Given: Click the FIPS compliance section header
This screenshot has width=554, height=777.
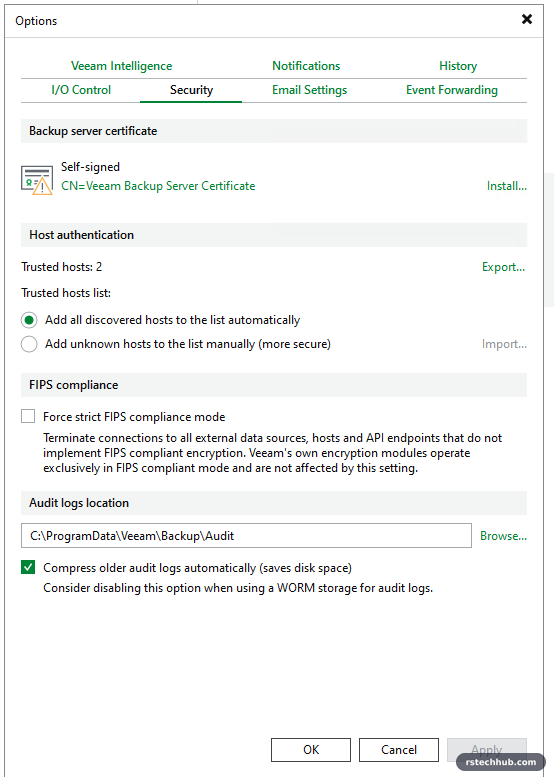Looking at the screenshot, I should tap(274, 385).
